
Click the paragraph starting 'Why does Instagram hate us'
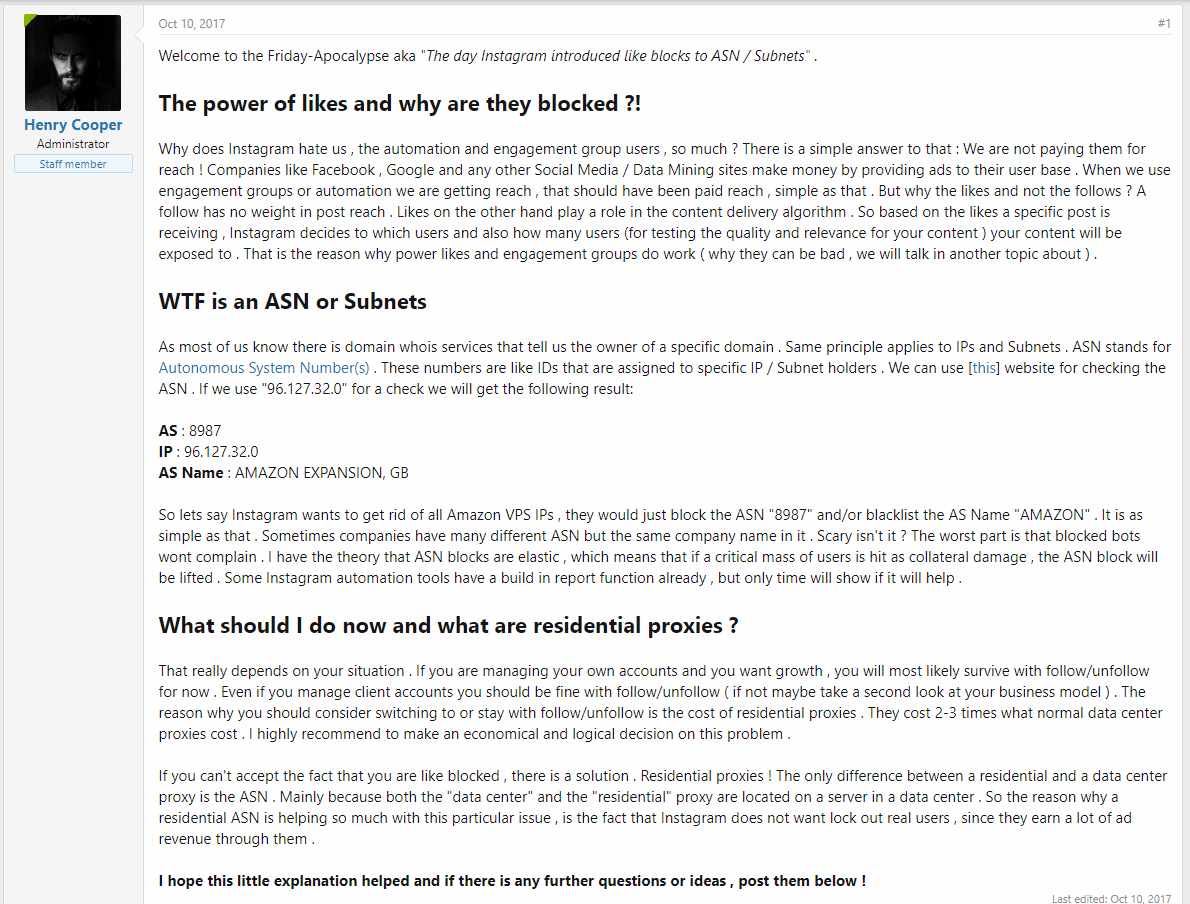tap(665, 202)
